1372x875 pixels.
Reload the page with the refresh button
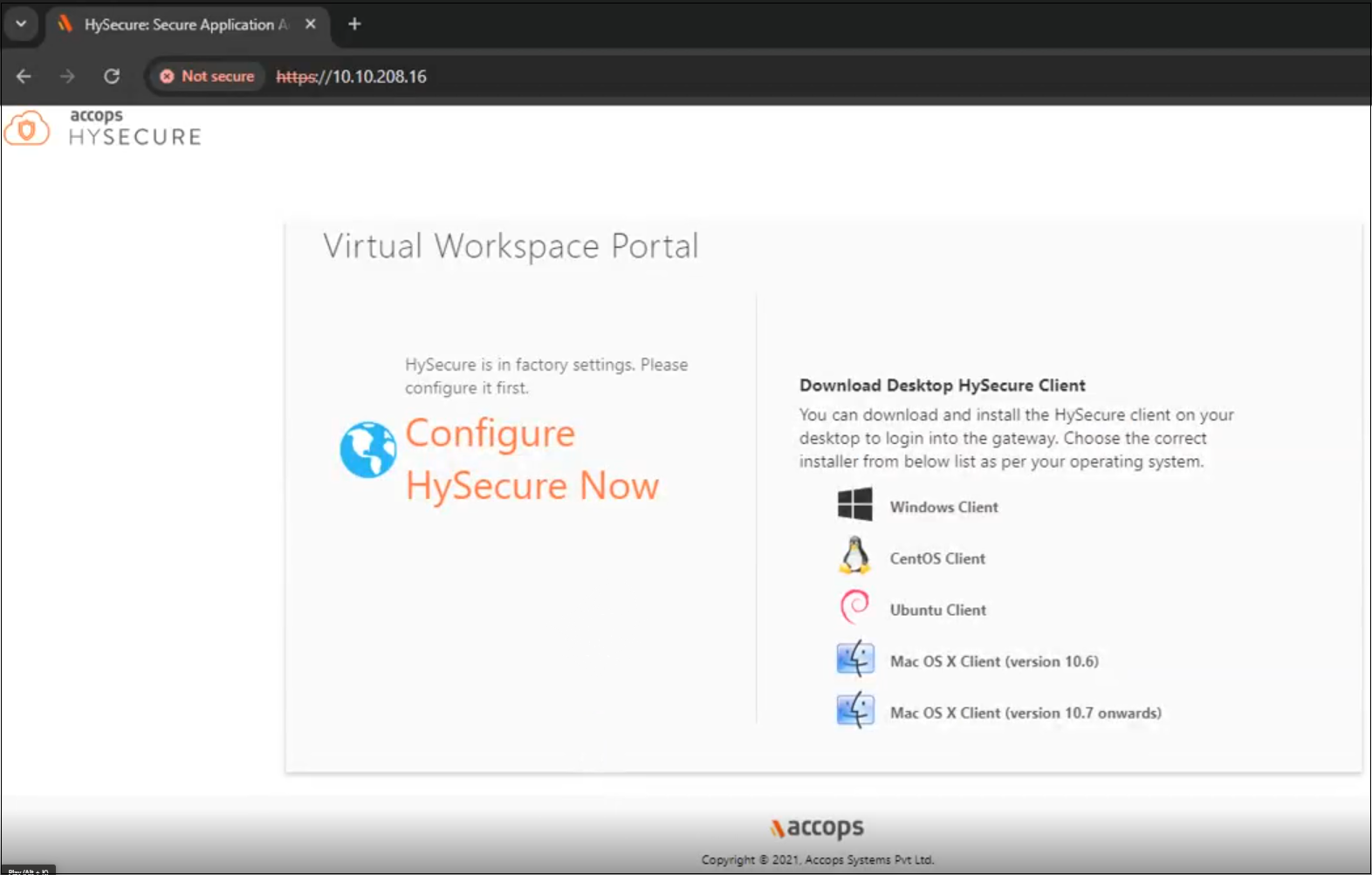[x=112, y=77]
